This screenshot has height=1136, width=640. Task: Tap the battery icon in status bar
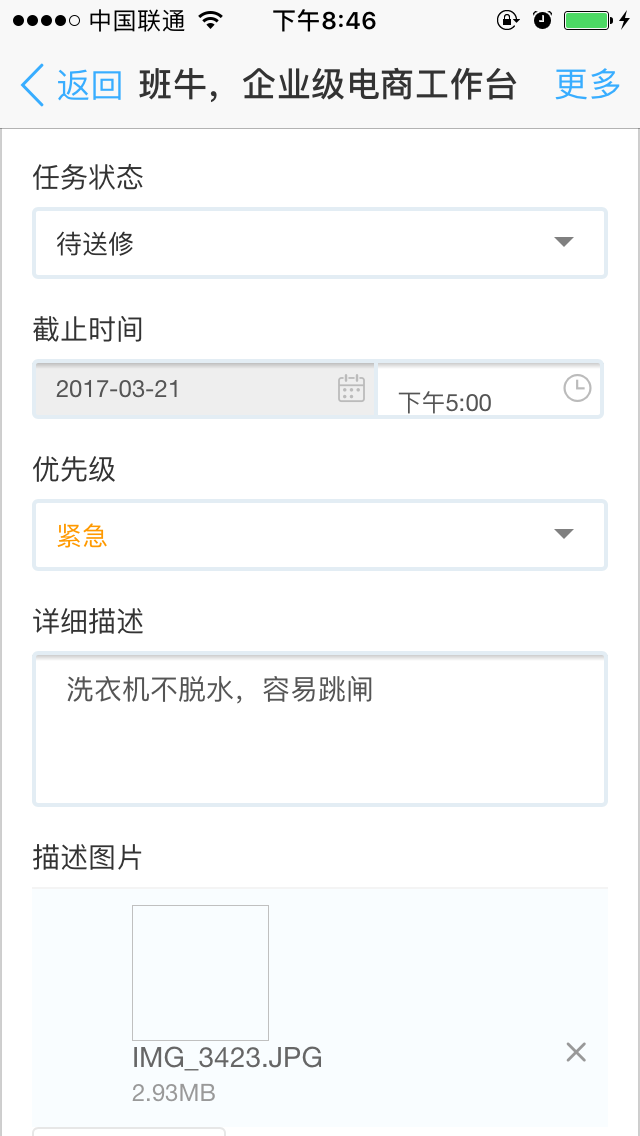coord(587,20)
